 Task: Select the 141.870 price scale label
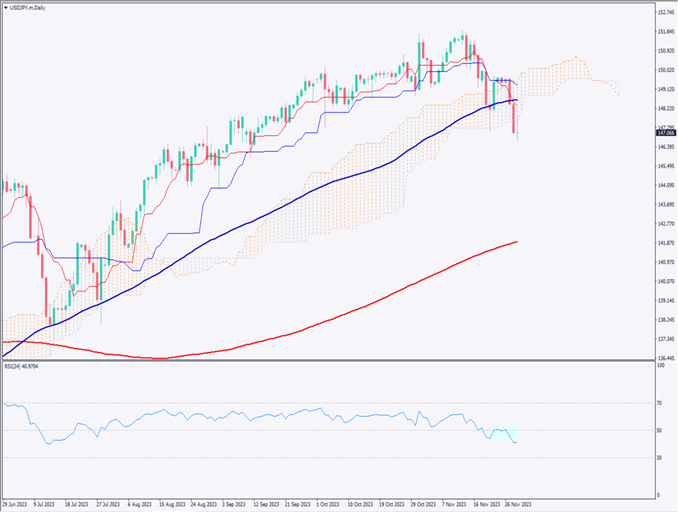[x=663, y=243]
